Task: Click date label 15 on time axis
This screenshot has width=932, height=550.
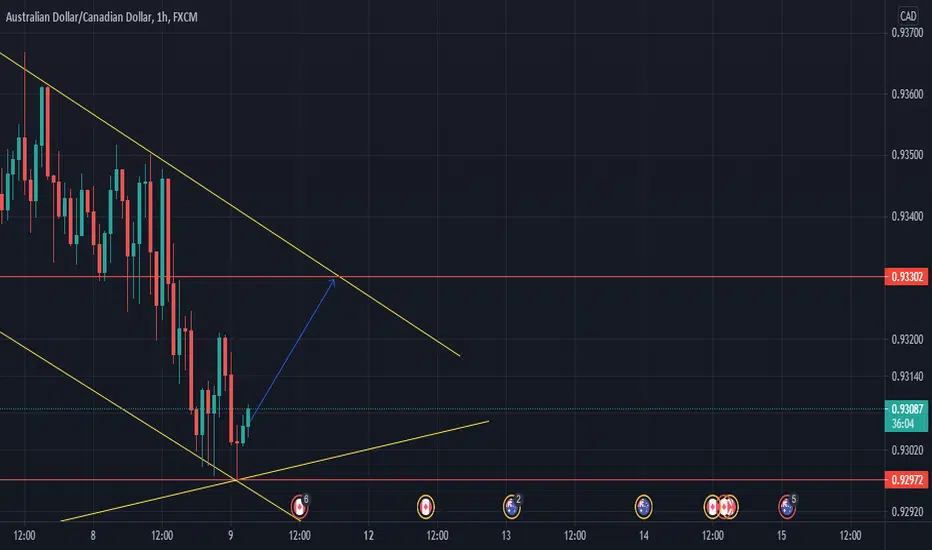Action: pos(782,536)
